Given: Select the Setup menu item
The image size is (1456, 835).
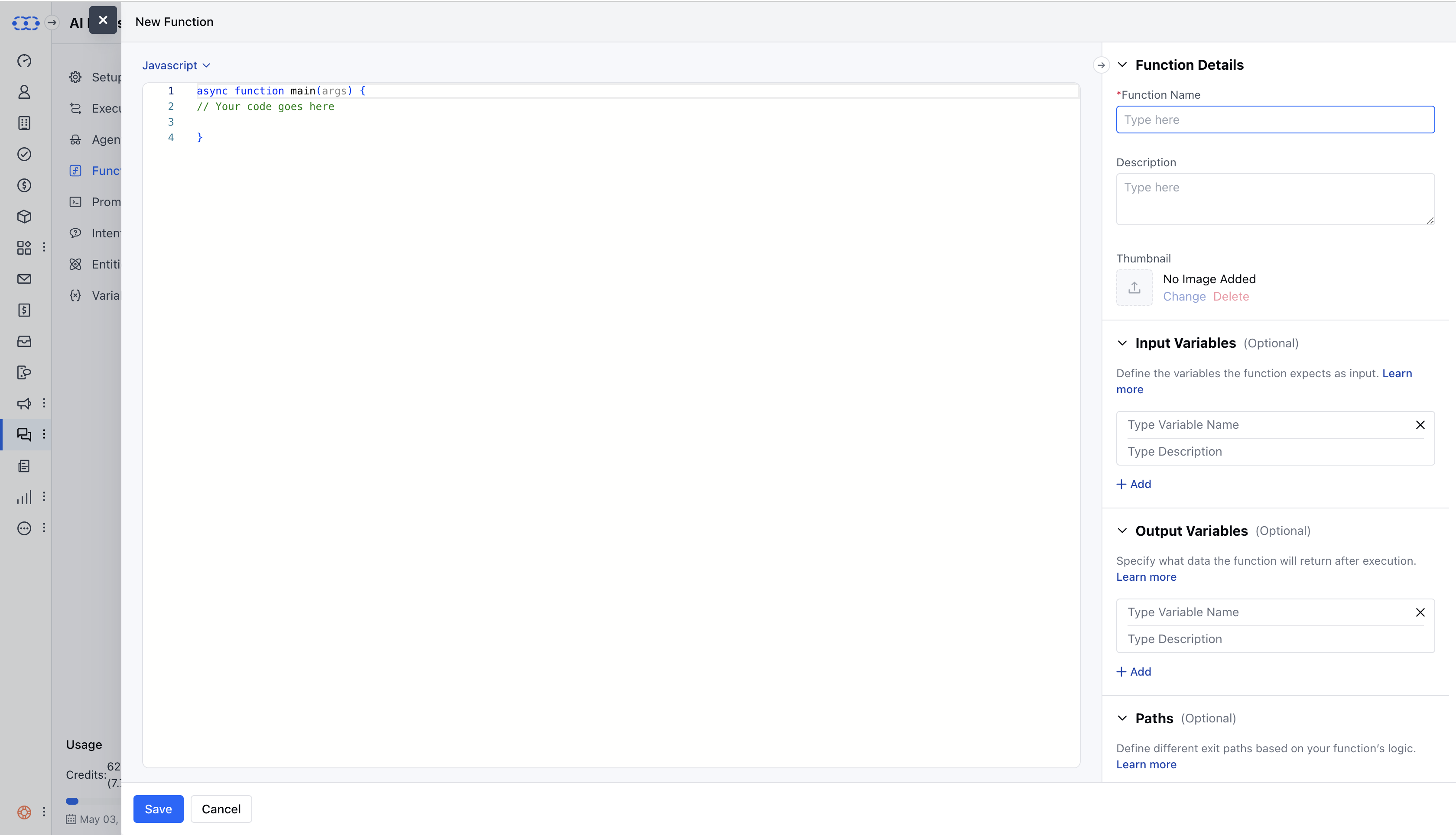Looking at the screenshot, I should click(x=94, y=78).
